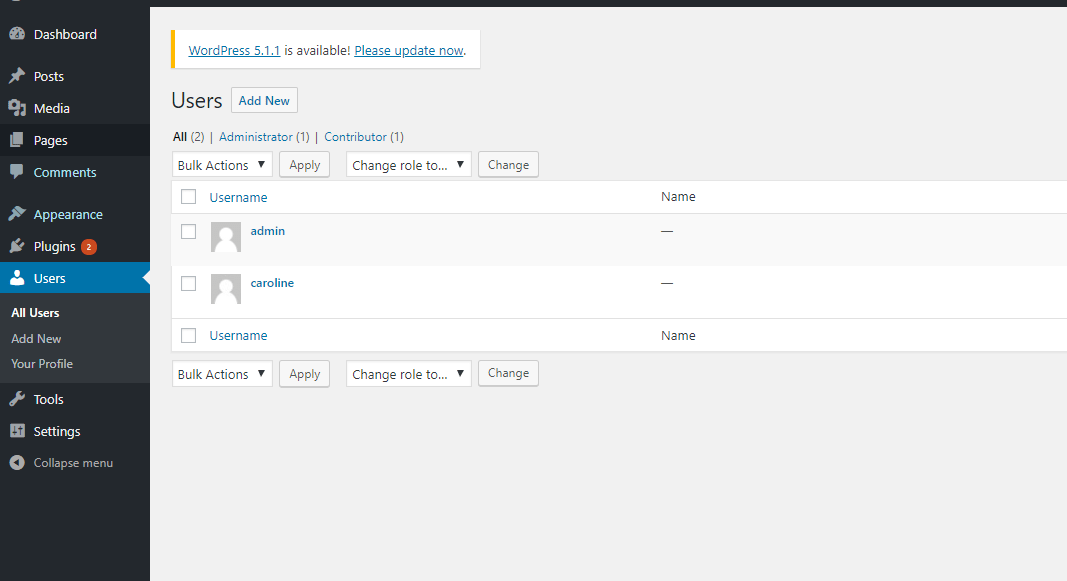
Task: Click the Plugins plug icon
Action: (17, 246)
